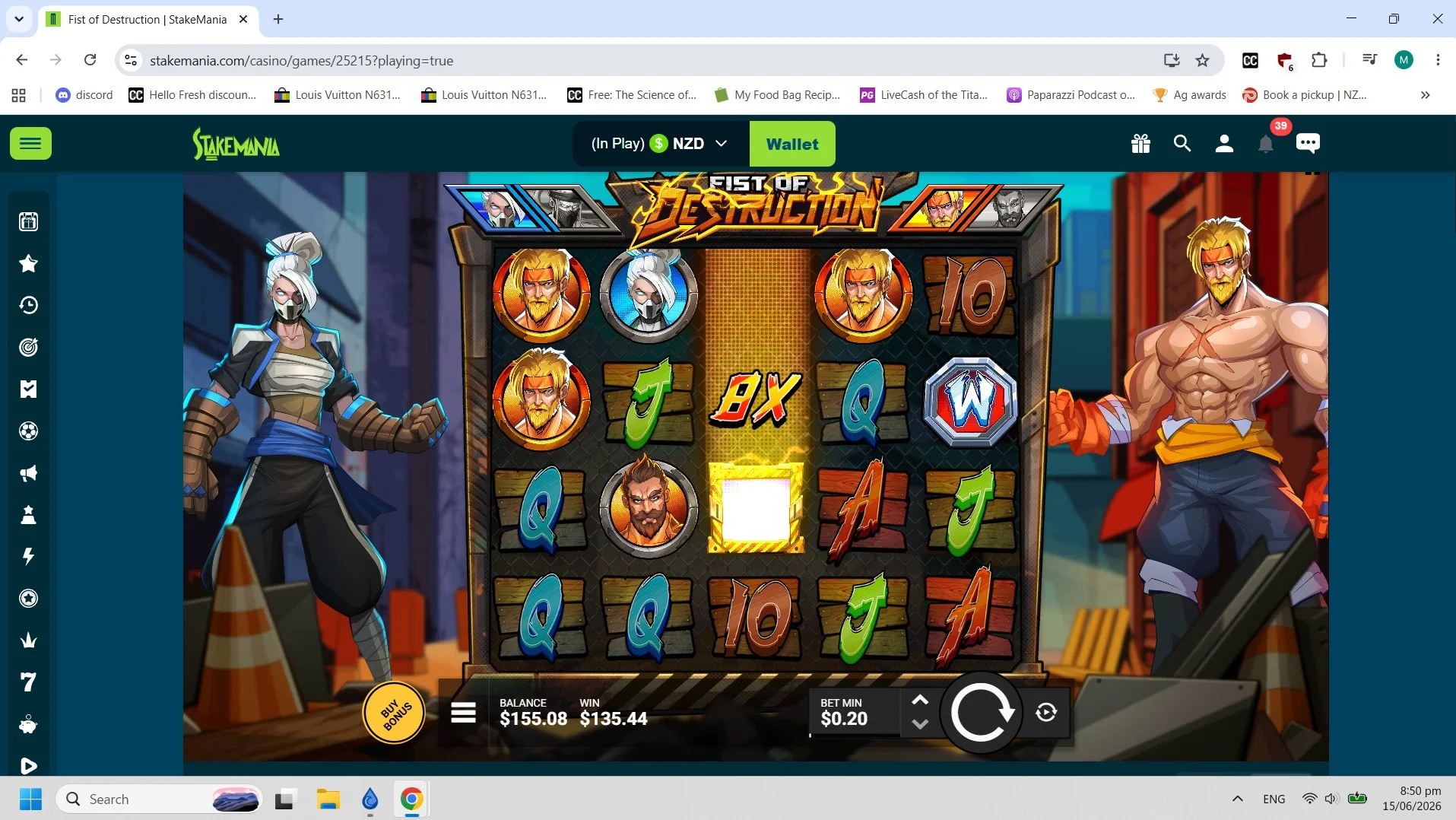Viewport: 1456px width, 820px height.
Task: Open the Chrome three-dot menu
Action: [1437, 60]
